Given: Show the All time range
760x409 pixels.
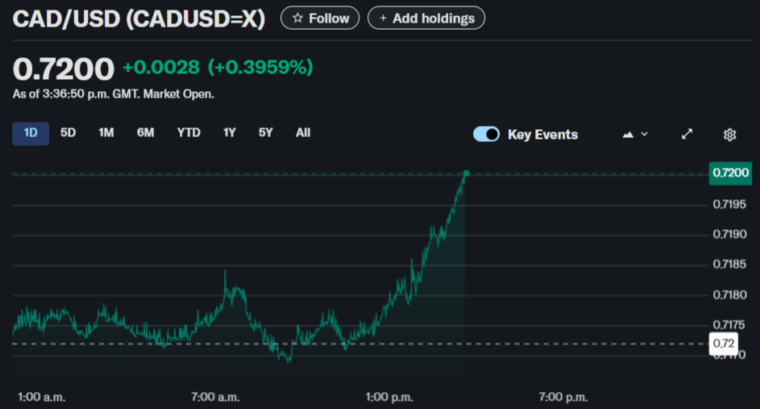Looking at the screenshot, I should coord(303,133).
